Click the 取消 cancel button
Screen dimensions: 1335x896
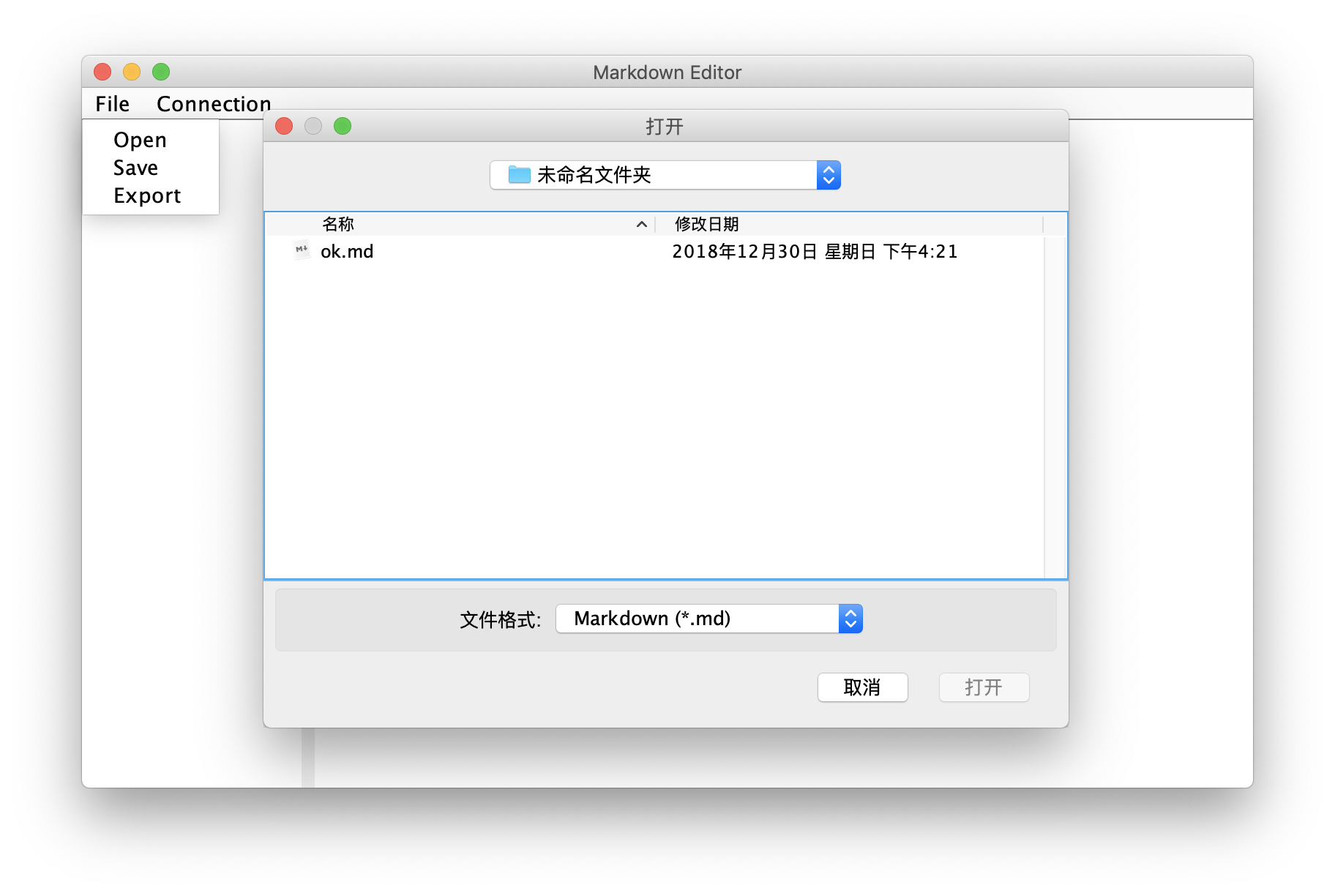click(862, 687)
